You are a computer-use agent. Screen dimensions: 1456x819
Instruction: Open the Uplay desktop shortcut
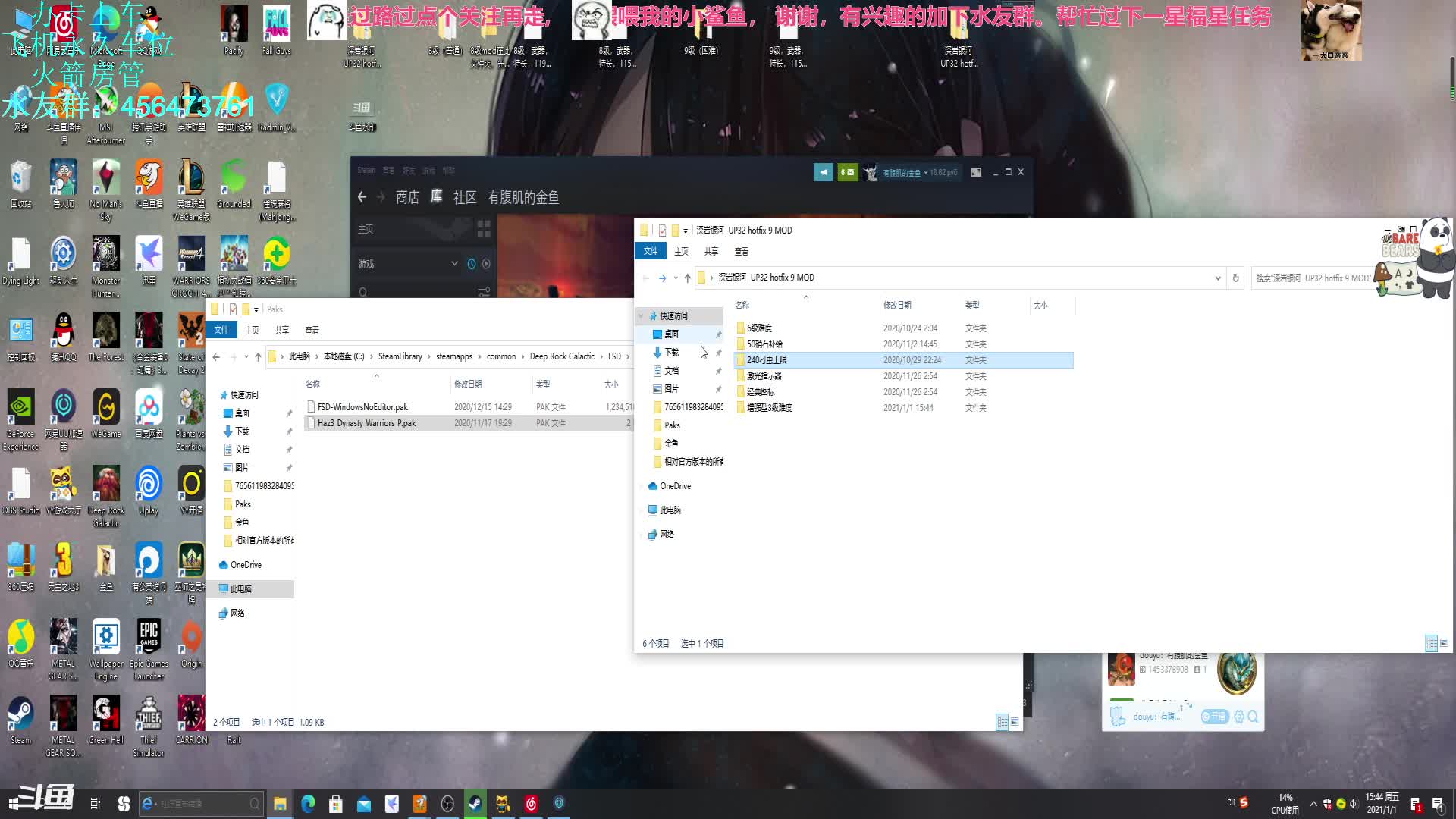149,490
